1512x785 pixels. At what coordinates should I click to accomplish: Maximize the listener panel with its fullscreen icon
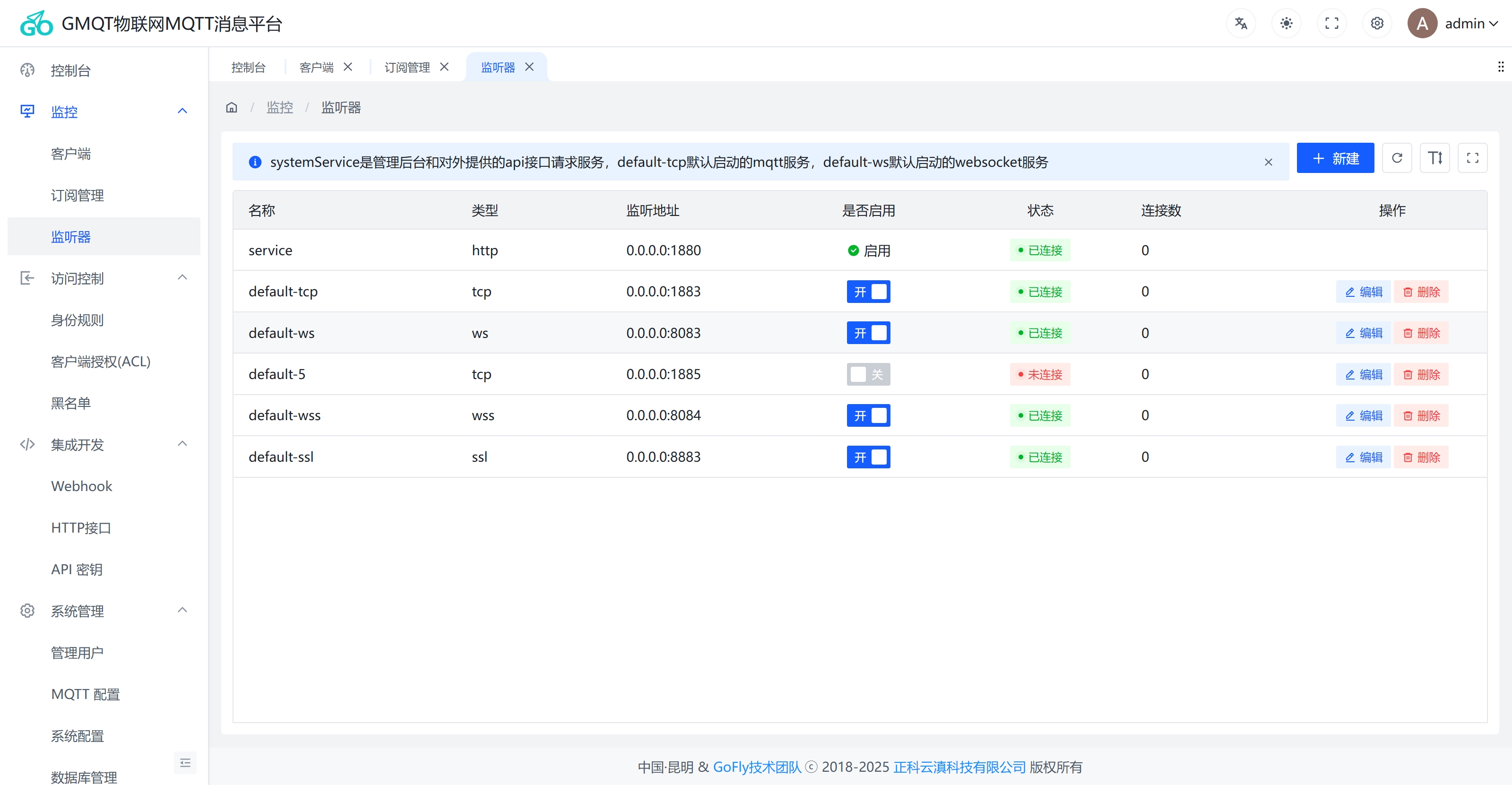coord(1473,157)
